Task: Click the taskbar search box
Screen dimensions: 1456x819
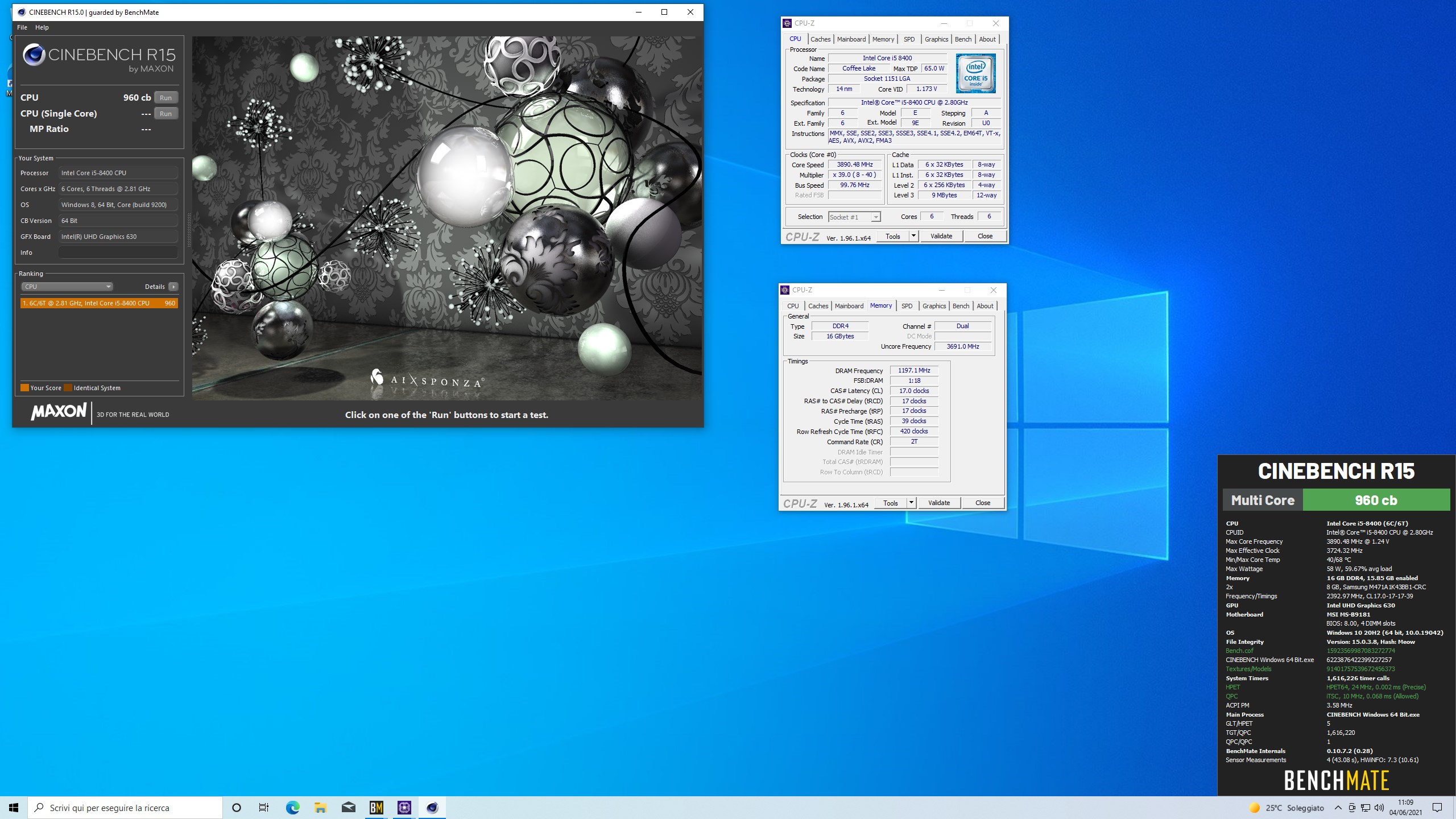Action: click(x=125, y=808)
